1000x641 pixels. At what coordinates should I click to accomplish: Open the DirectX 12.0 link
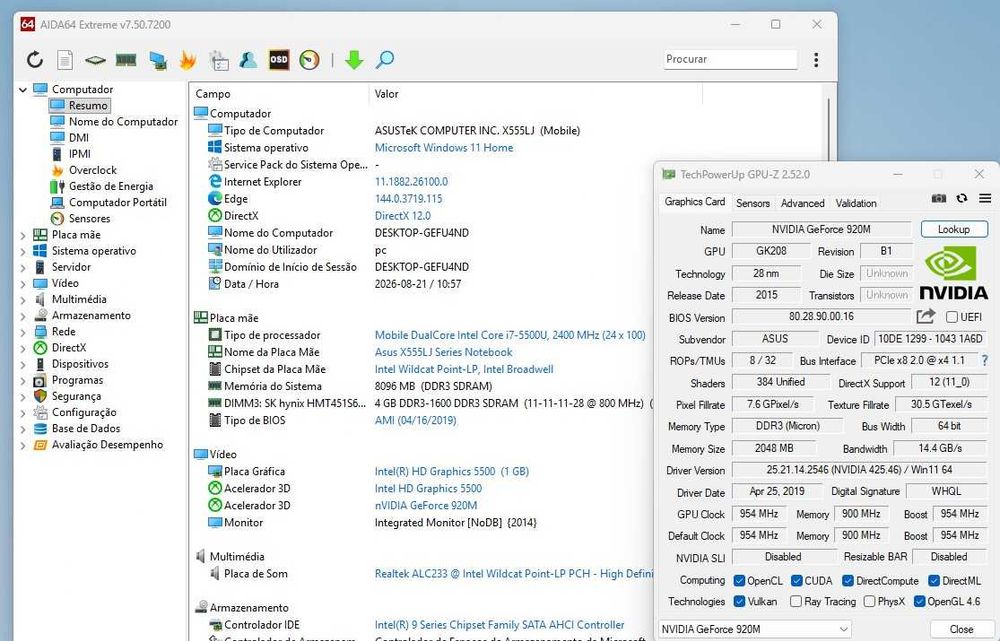(402, 216)
